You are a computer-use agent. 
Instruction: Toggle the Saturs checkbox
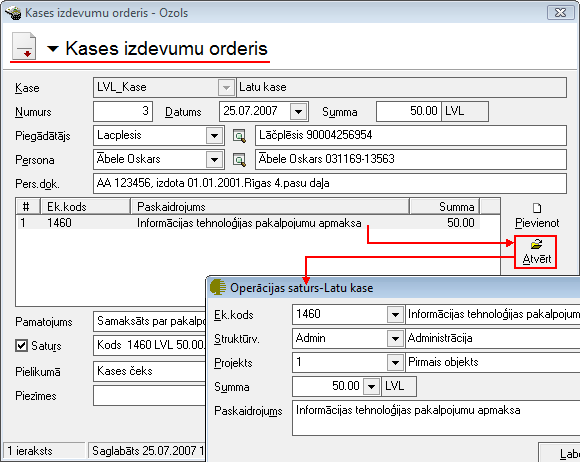click(21, 345)
